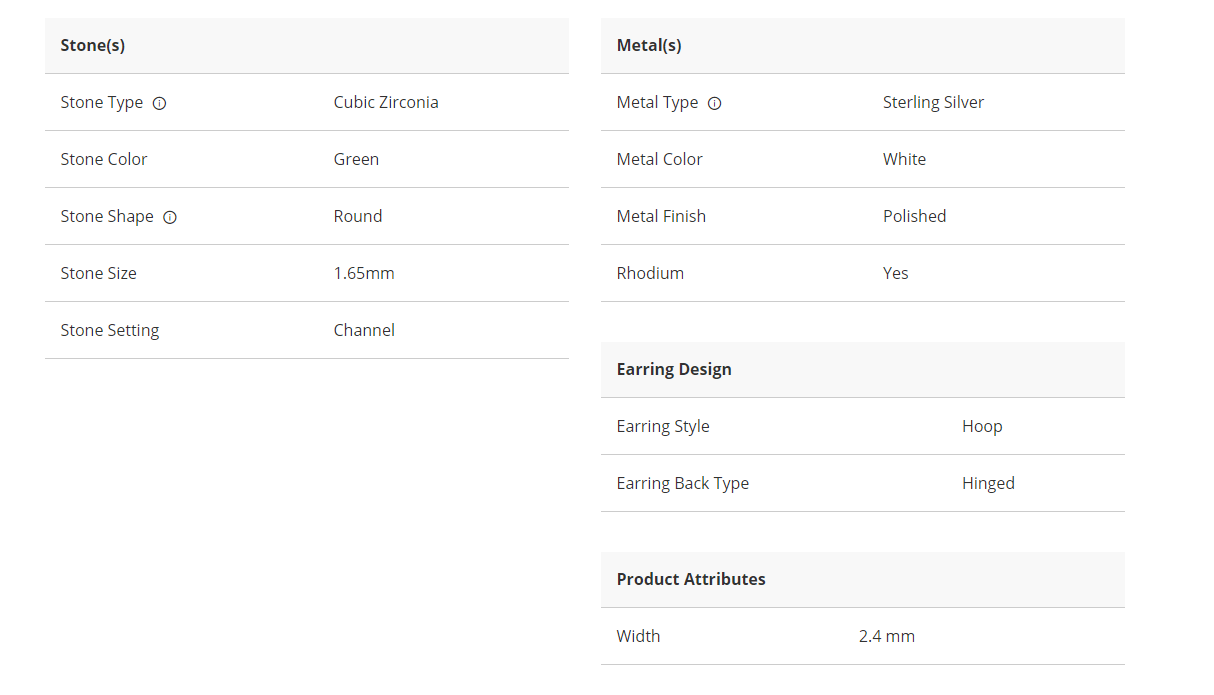Click the info icon next to Metal Type
The image size is (1214, 695).
(714, 103)
